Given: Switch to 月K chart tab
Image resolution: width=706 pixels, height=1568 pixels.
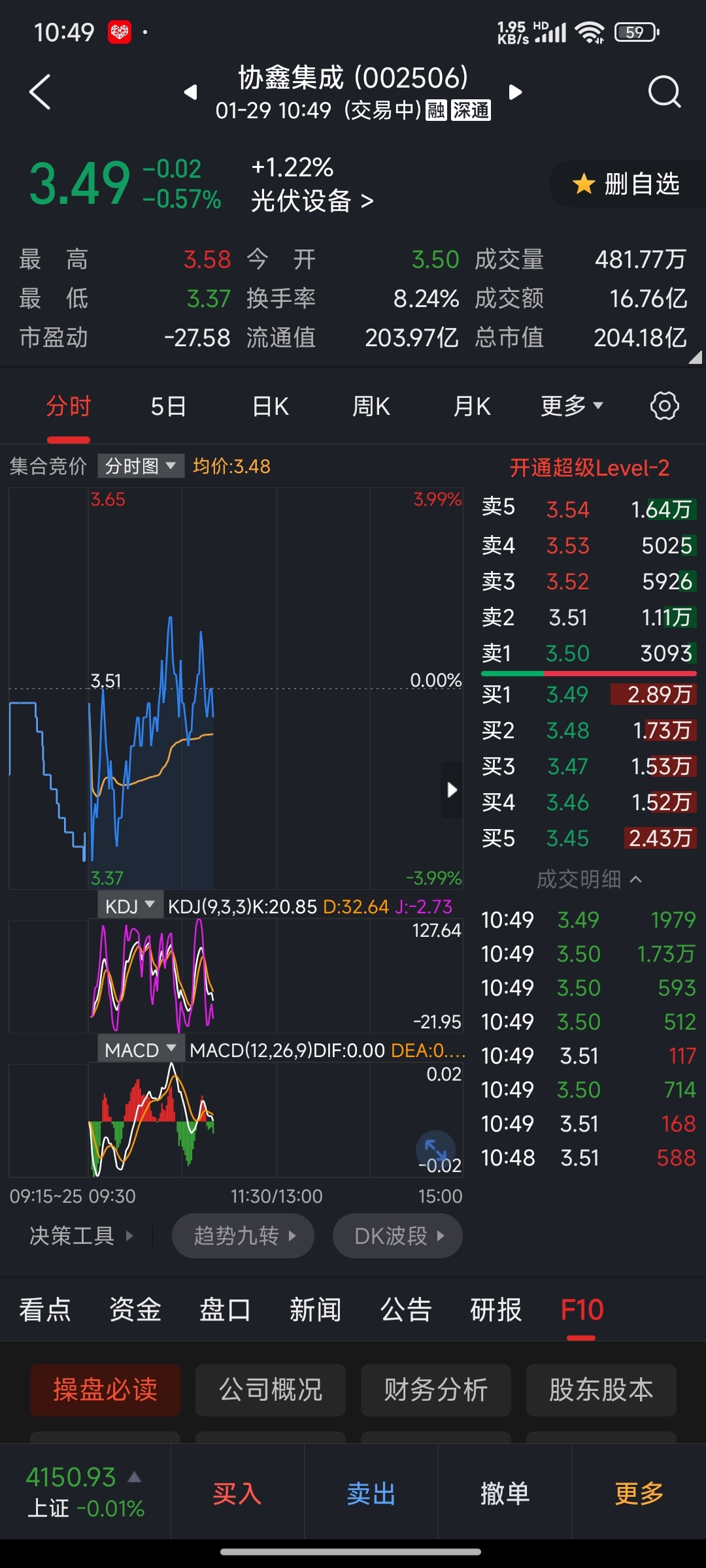Looking at the screenshot, I should pyautogui.click(x=472, y=406).
